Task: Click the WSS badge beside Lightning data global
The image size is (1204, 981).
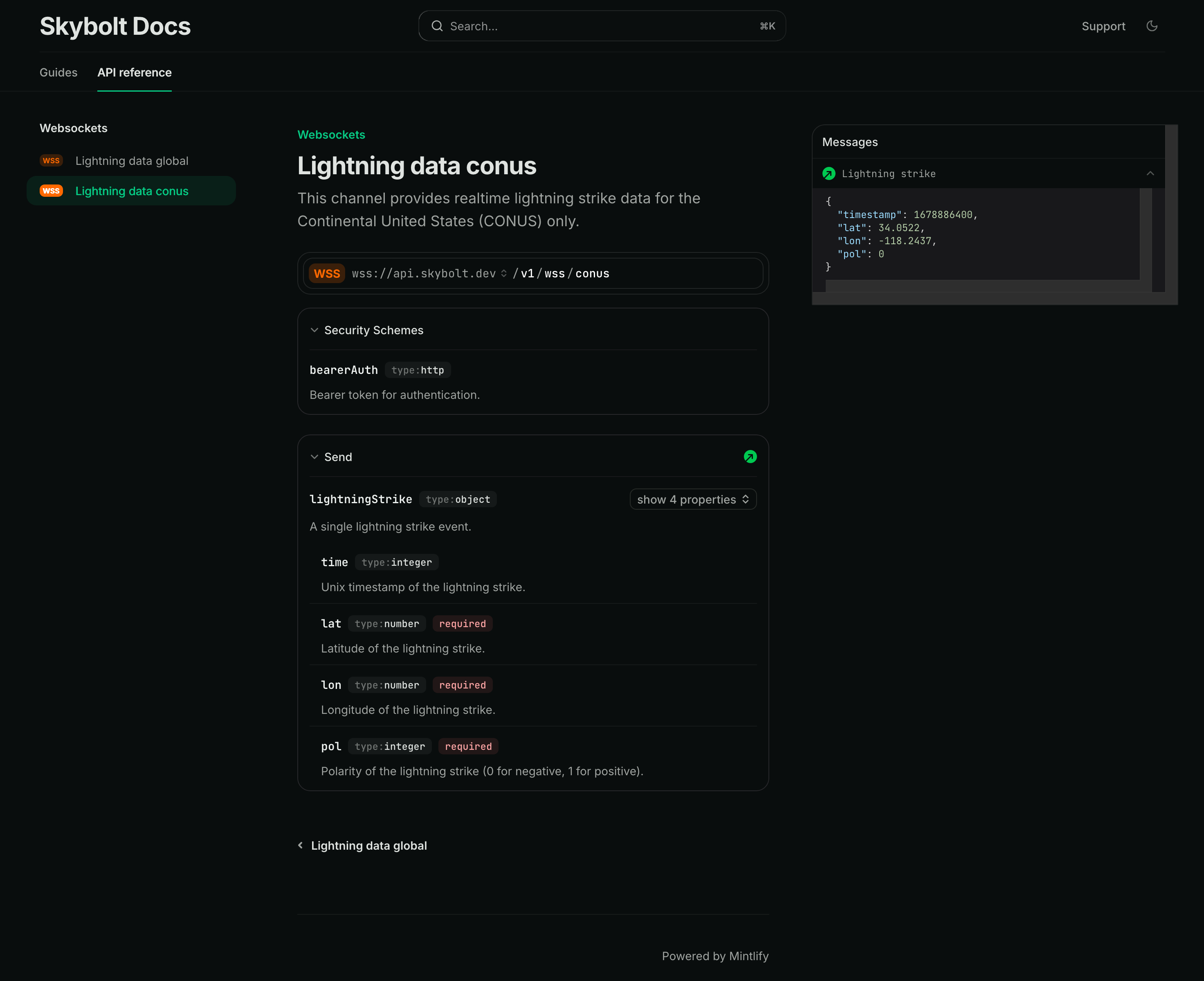Action: coord(52,160)
